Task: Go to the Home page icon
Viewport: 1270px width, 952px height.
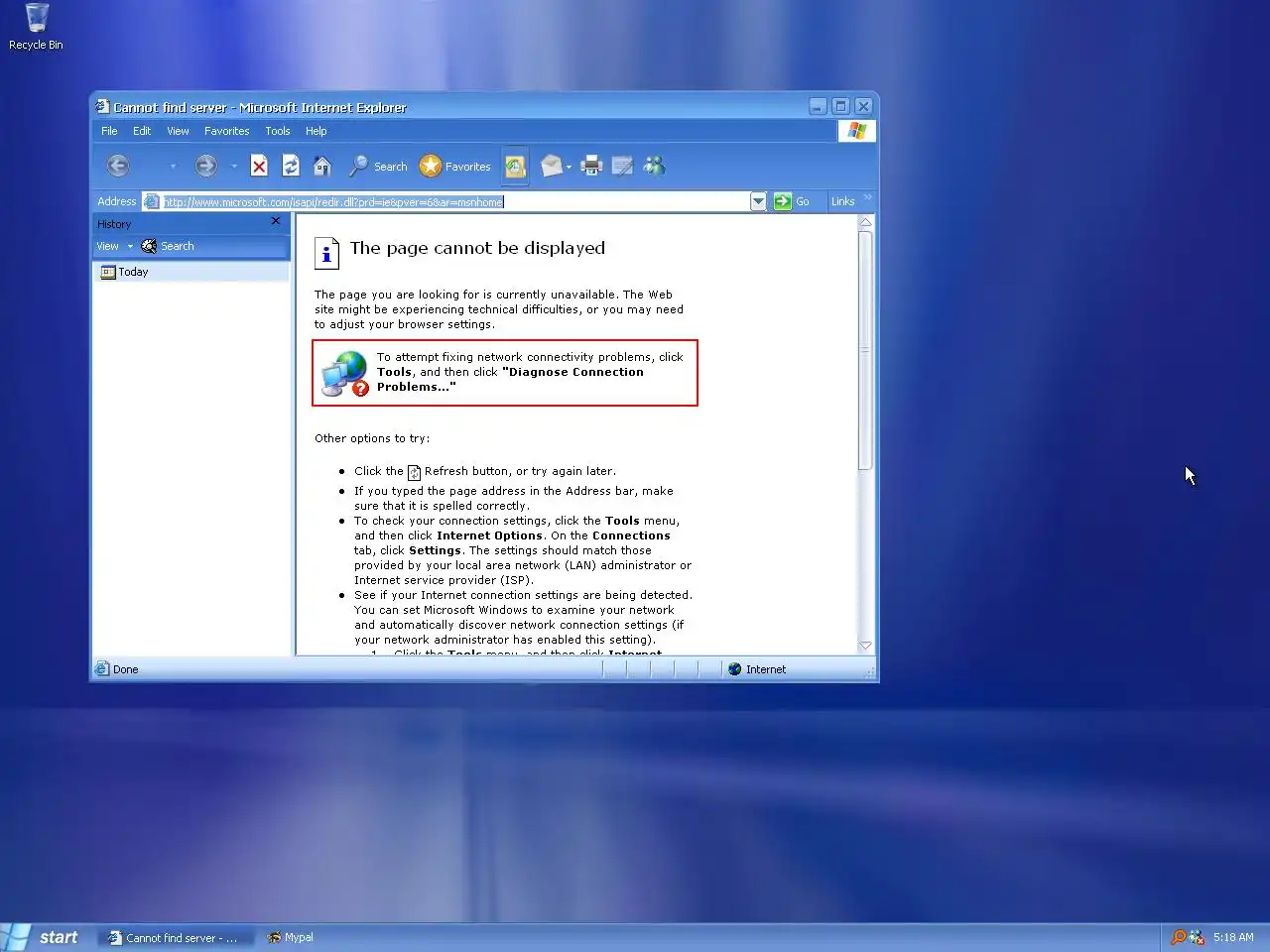Action: click(322, 166)
